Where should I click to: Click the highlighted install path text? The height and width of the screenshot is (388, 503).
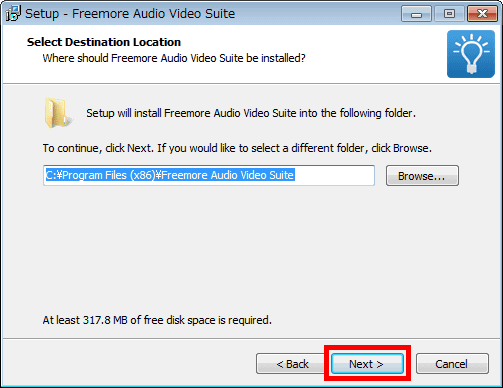click(x=170, y=175)
